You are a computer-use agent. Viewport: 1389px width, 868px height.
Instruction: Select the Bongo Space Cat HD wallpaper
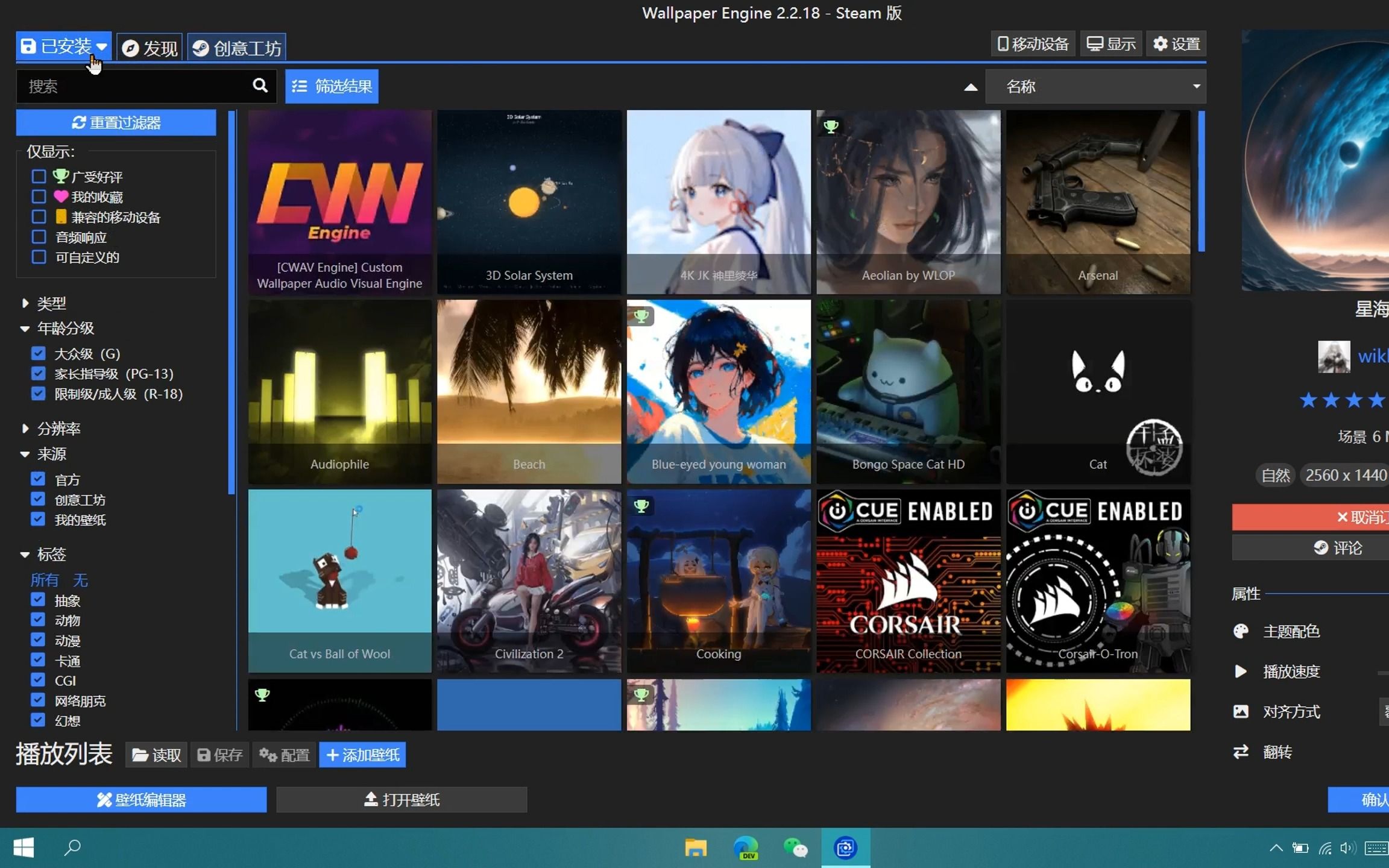(909, 392)
